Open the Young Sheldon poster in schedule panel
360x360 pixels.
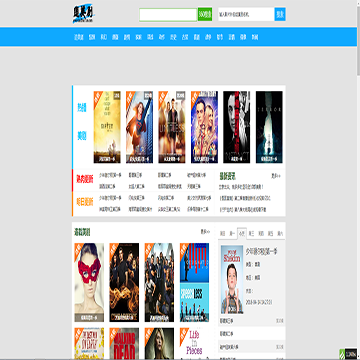(232, 280)
